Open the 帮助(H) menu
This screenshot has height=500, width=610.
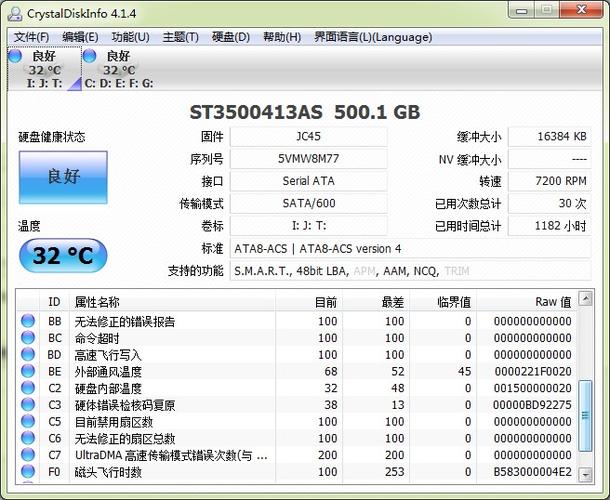(x=282, y=37)
